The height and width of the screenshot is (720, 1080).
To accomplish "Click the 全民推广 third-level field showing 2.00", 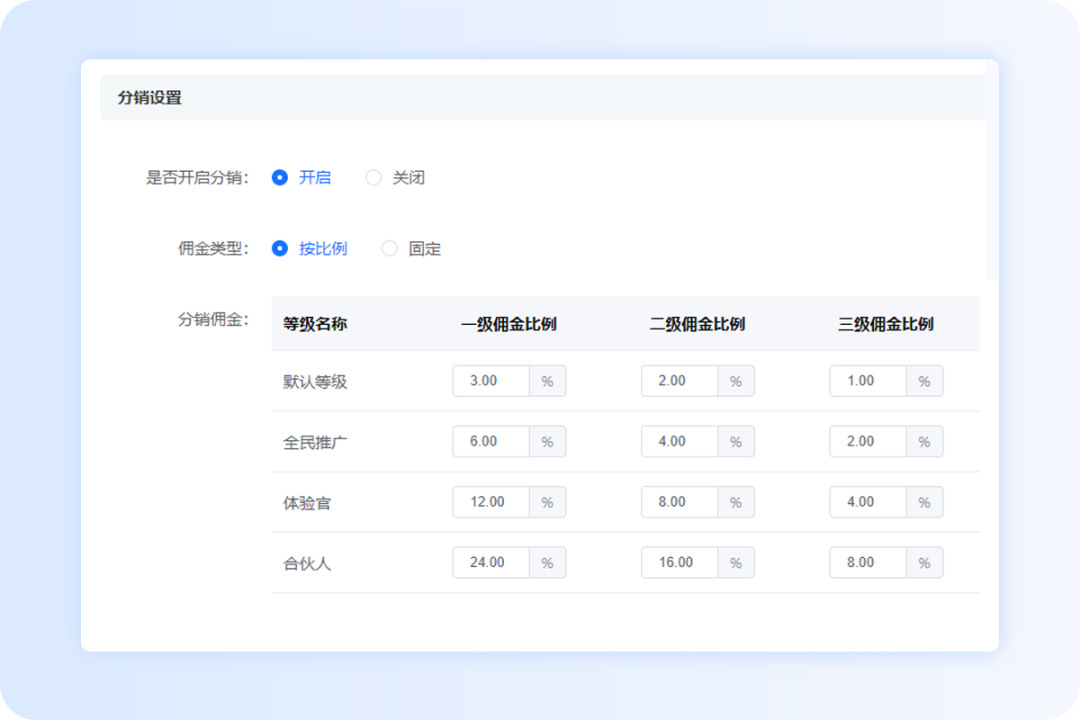I will point(866,441).
